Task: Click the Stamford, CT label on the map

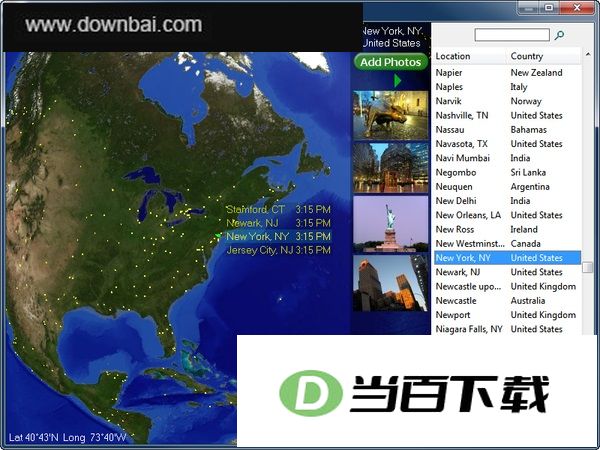Action: coord(256,209)
